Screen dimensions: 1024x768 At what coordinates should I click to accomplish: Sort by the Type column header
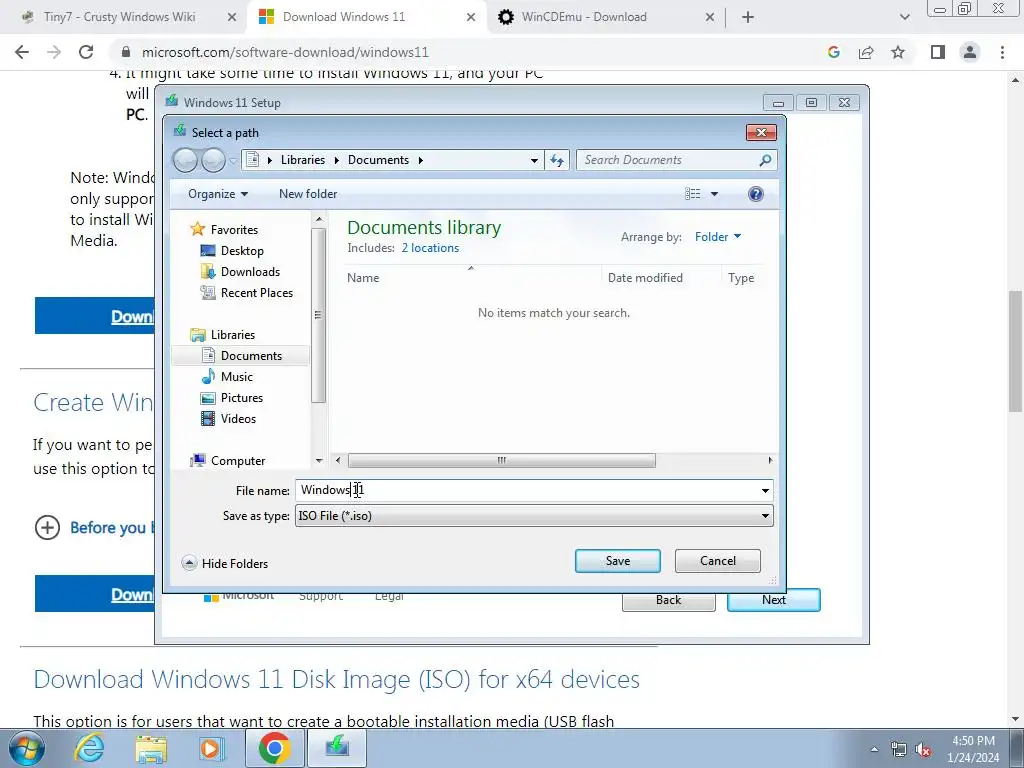[x=741, y=278]
